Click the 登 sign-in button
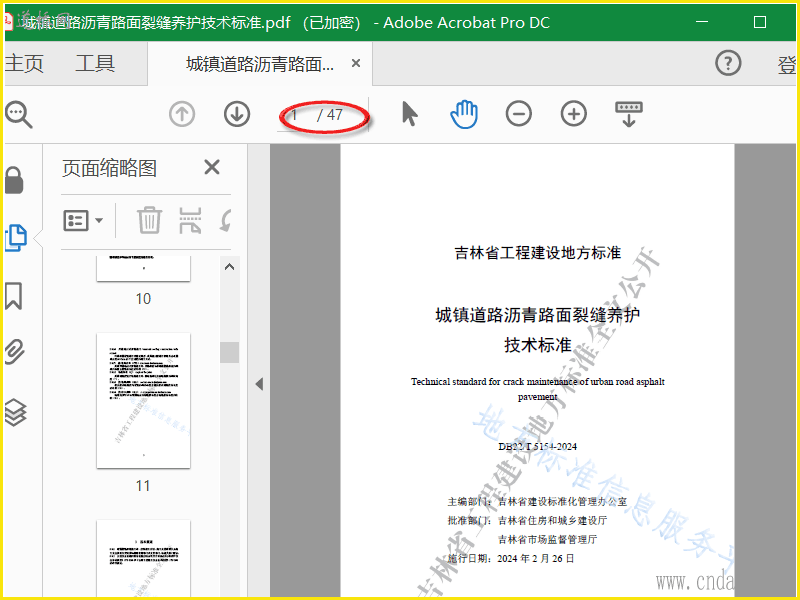 pos(786,65)
